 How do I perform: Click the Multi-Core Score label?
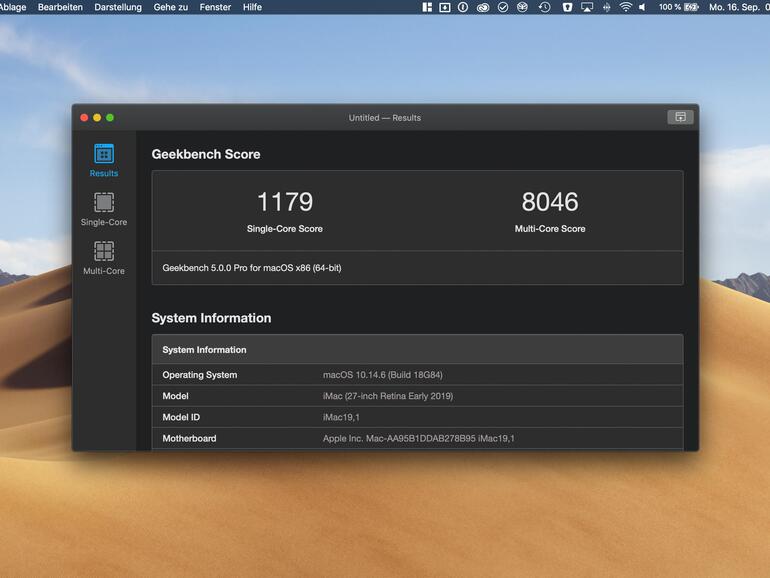[550, 228]
